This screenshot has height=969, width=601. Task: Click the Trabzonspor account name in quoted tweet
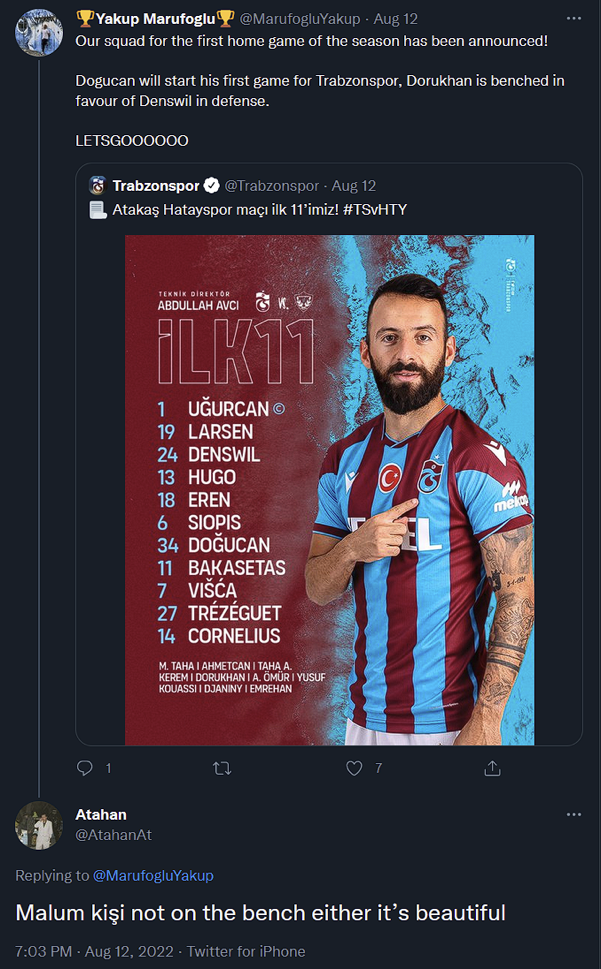coord(155,186)
